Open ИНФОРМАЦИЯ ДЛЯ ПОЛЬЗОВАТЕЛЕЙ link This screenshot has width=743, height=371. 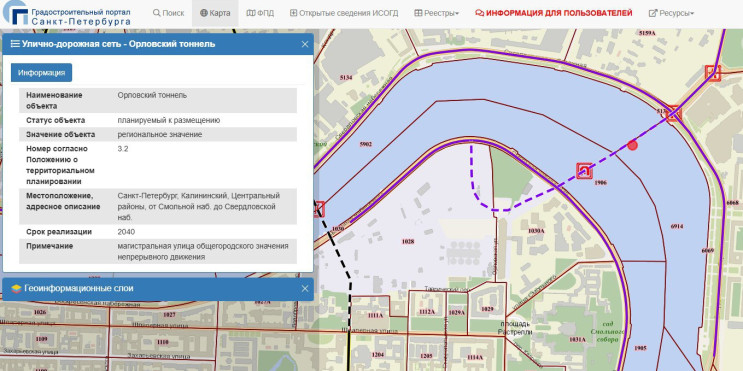[553, 13]
